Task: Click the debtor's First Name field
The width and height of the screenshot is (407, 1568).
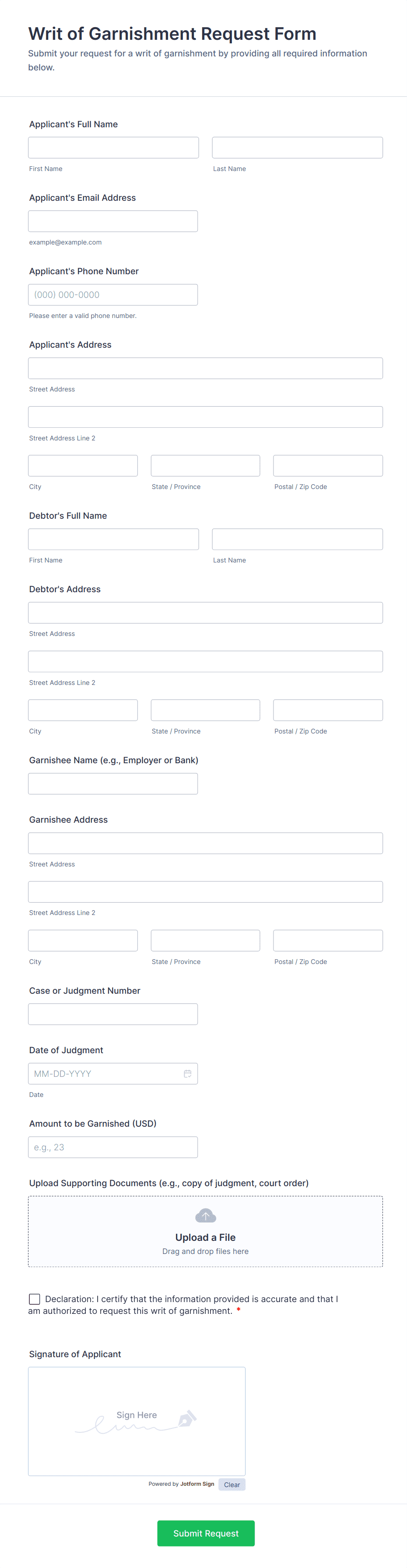Action: (x=113, y=539)
